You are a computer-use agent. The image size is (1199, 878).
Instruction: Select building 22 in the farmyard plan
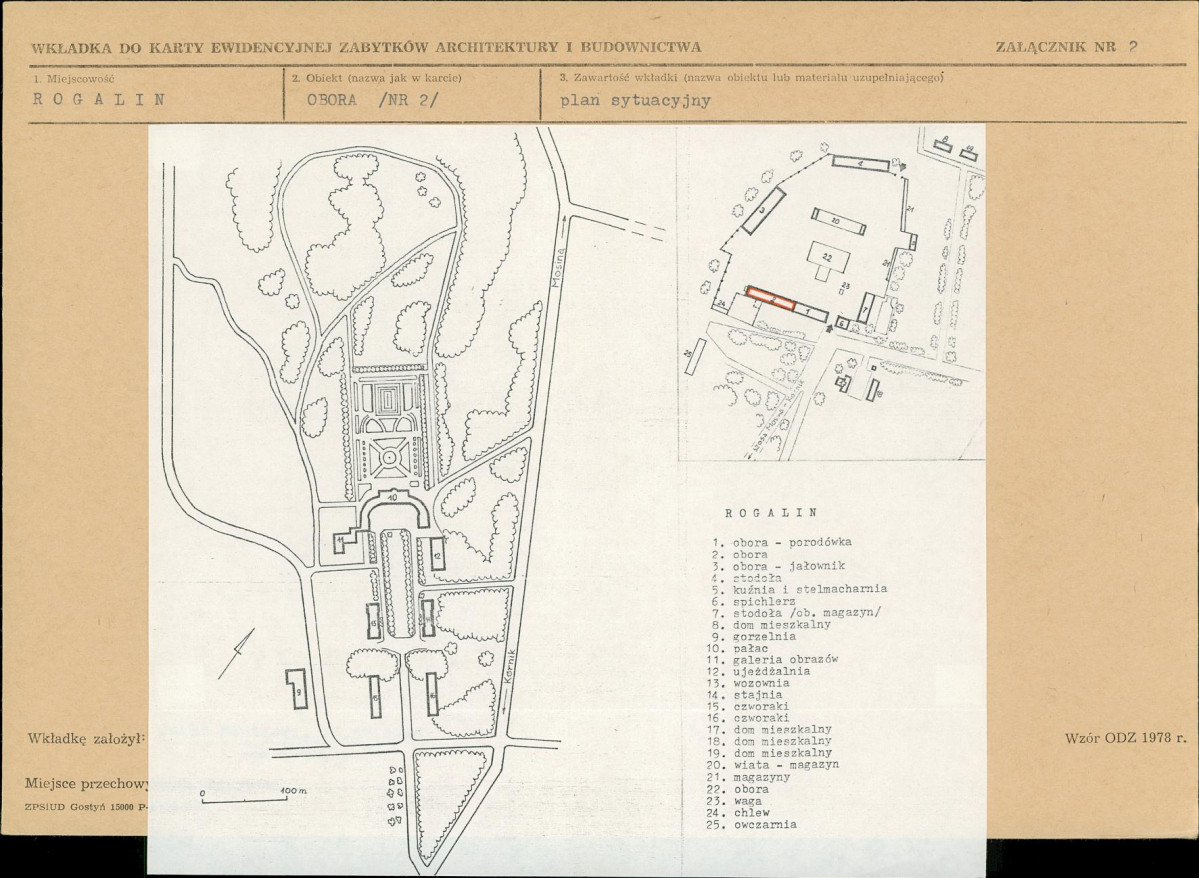tap(827, 257)
